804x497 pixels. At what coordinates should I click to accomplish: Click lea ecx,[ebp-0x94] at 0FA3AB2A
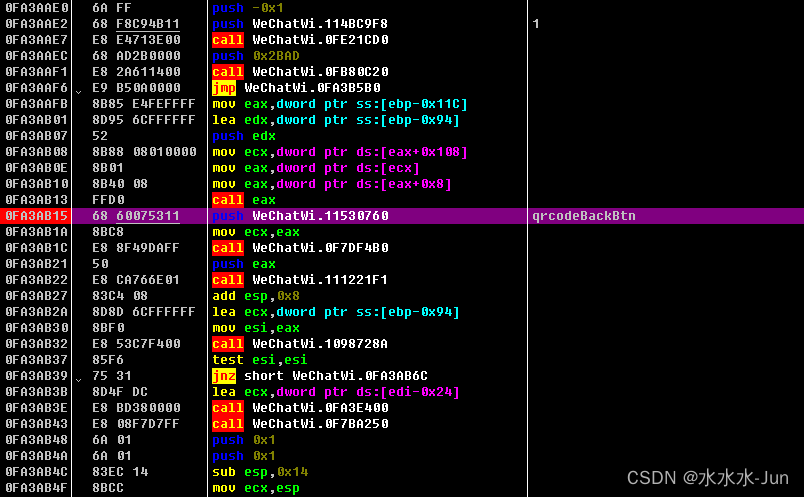click(336, 312)
